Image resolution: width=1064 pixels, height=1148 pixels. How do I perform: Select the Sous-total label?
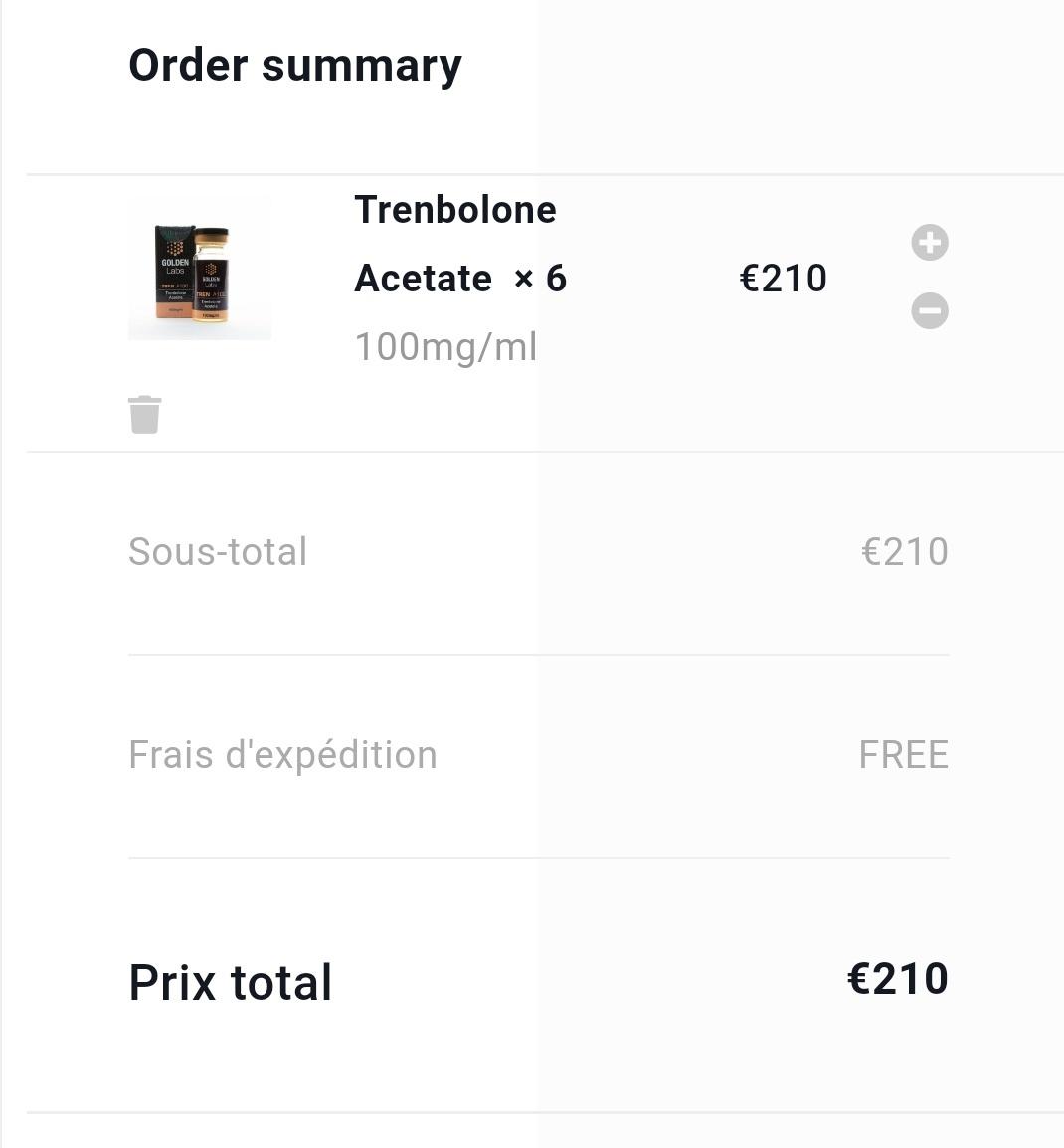click(x=218, y=552)
